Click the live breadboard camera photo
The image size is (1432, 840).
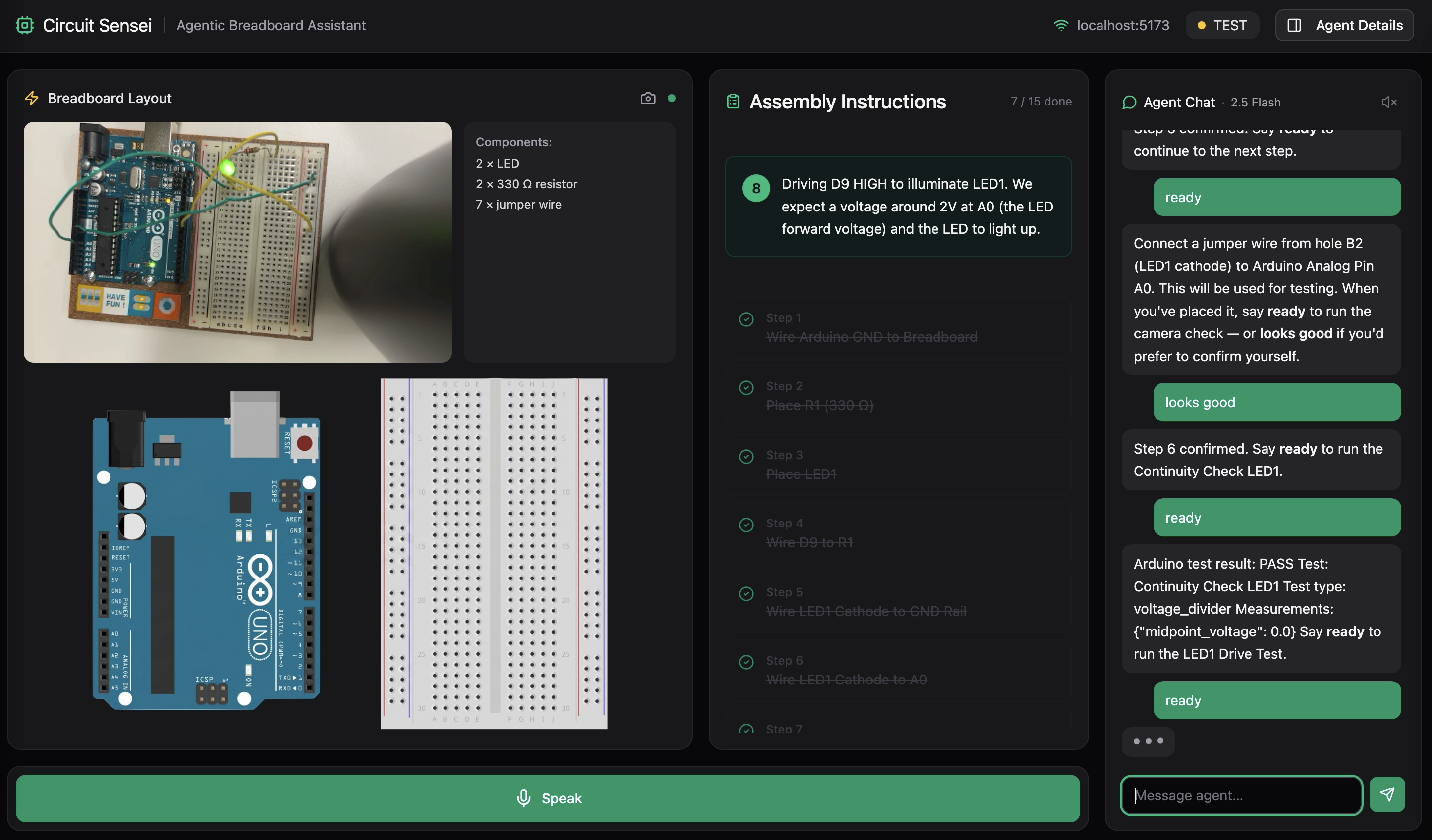(237, 242)
